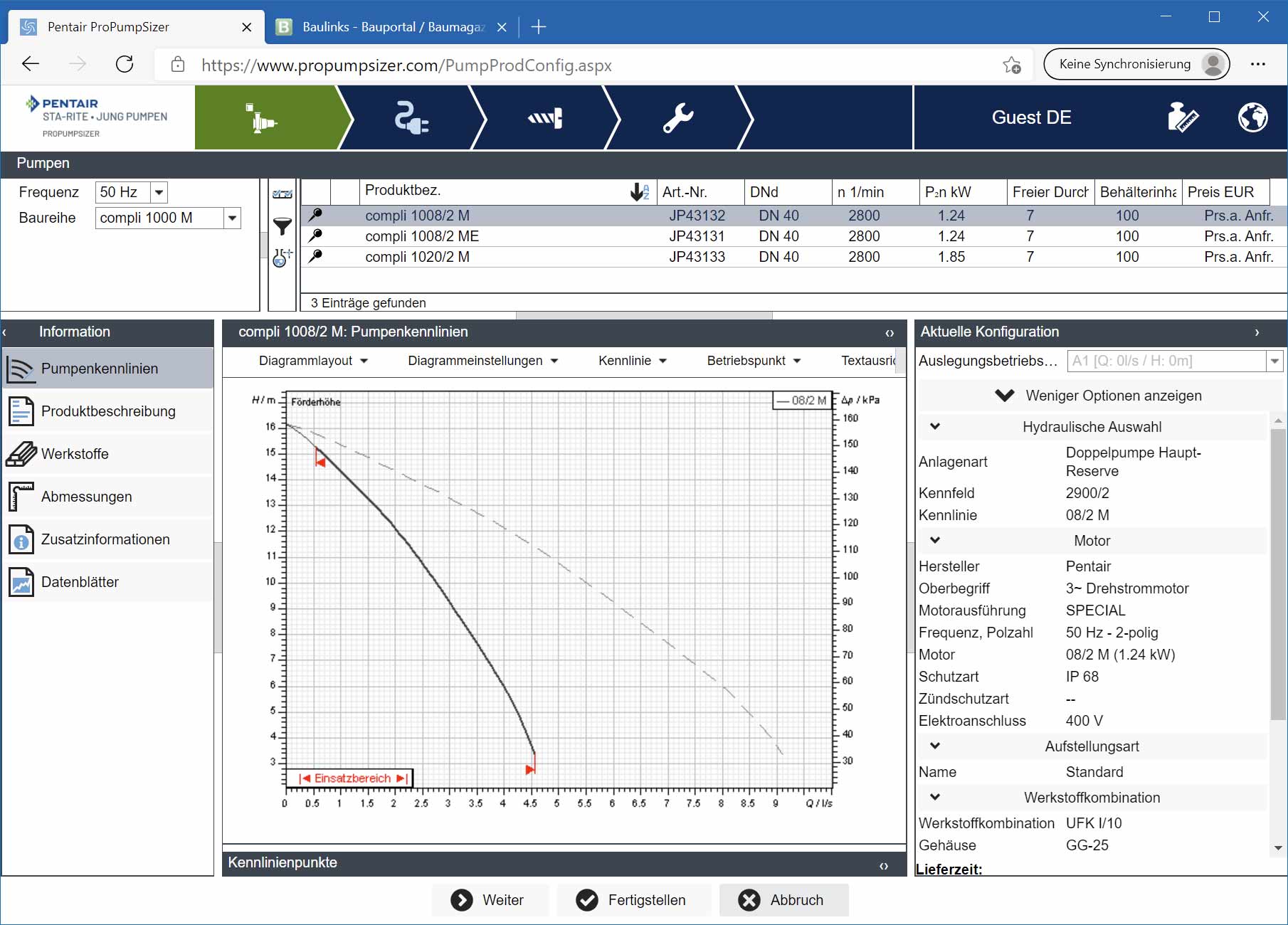Screen dimensions: 1288x925
Task: View the site lock information icon
Action: coord(178,65)
